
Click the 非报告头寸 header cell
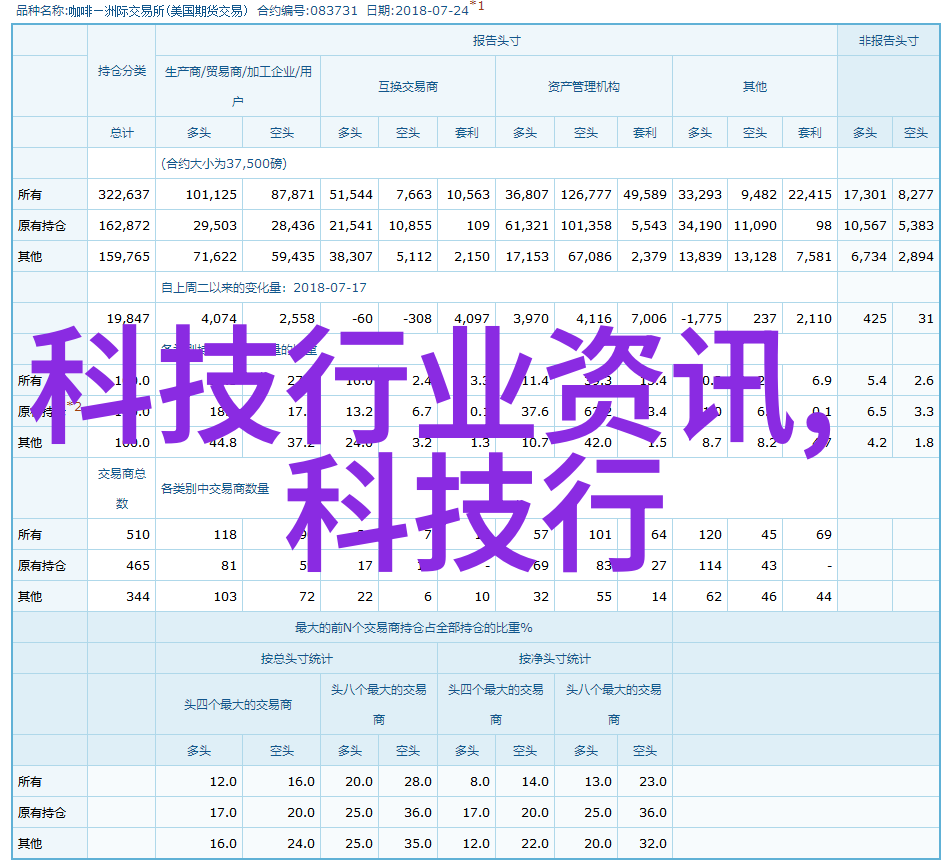[x=888, y=41]
